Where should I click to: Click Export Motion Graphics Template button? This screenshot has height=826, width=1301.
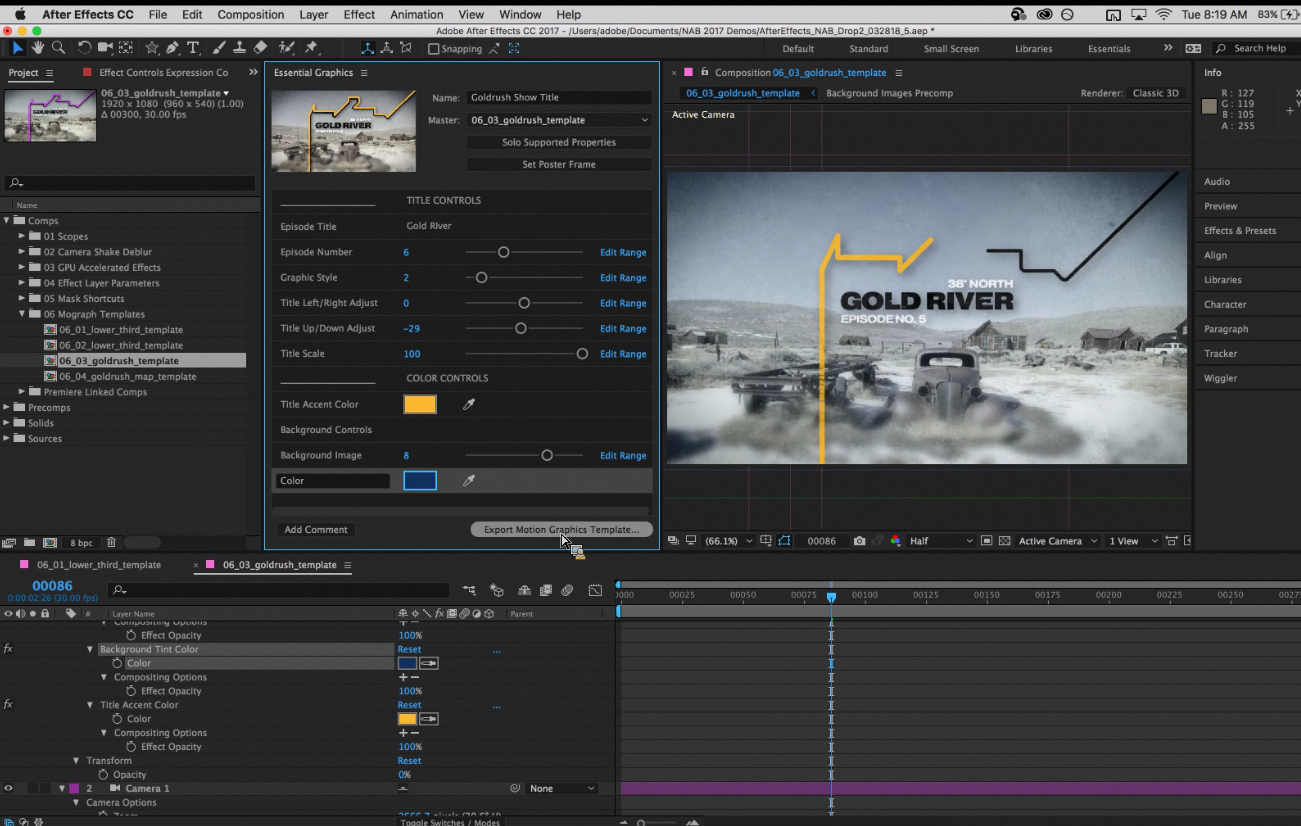click(561, 530)
